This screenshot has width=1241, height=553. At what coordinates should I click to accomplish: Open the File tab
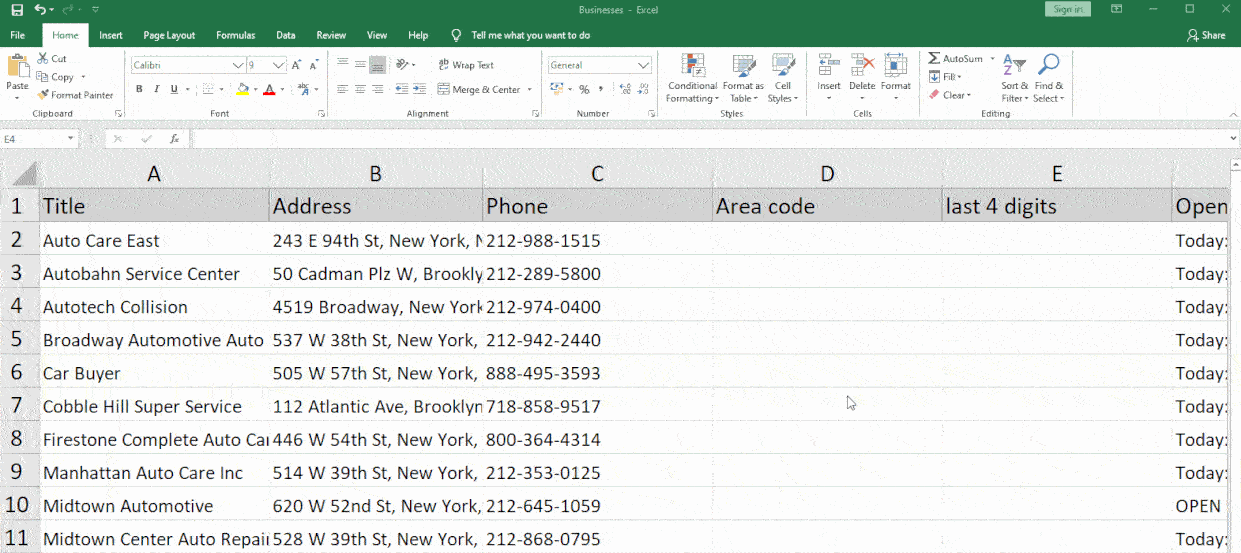pyautogui.click(x=17, y=35)
